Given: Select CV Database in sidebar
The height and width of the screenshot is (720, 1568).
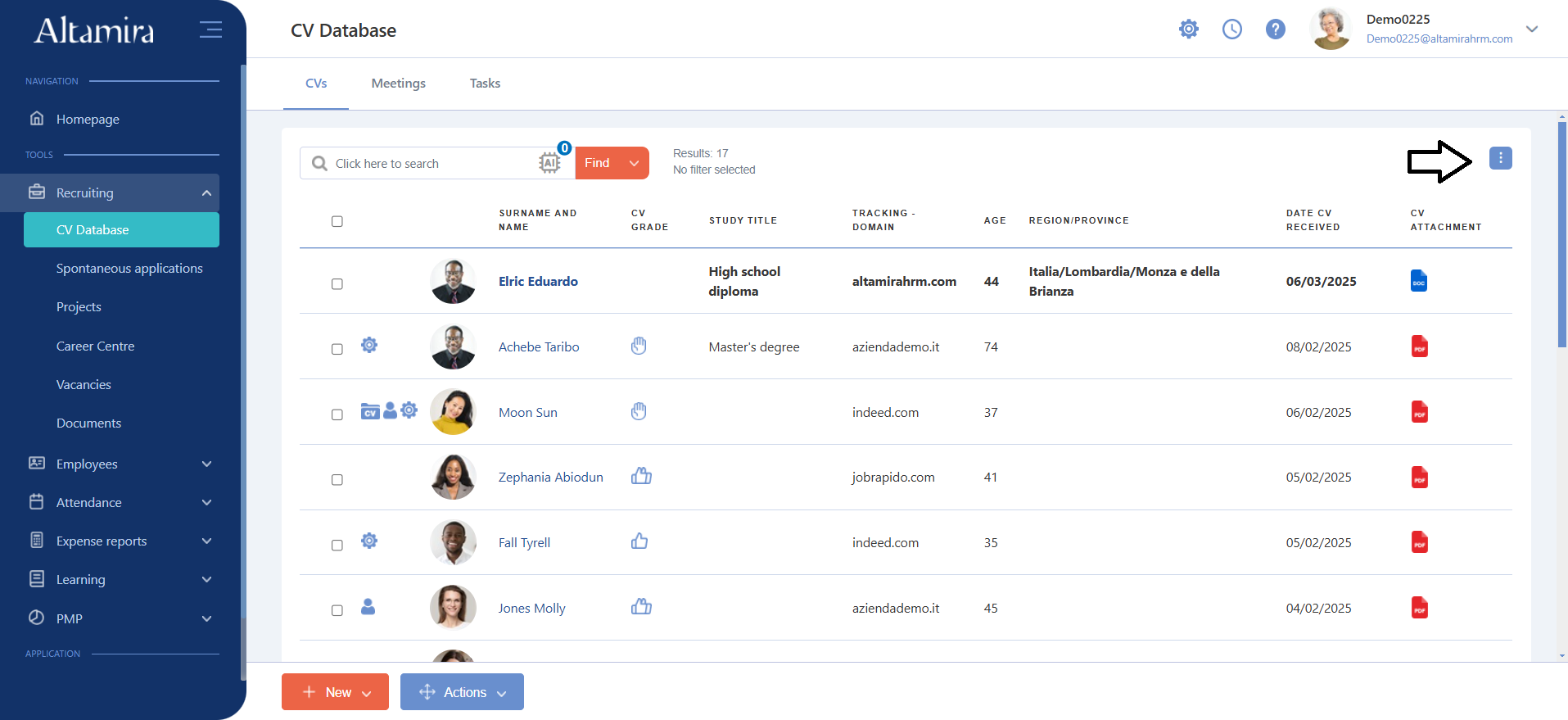Looking at the screenshot, I should coord(121,229).
